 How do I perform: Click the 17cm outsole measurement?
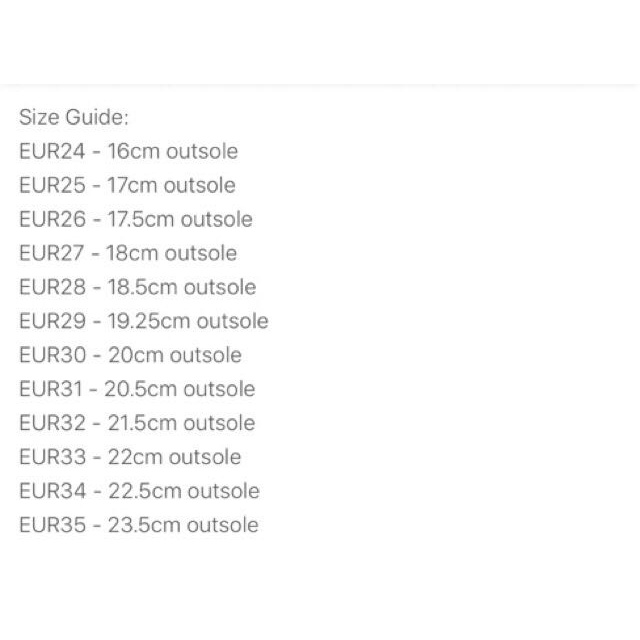[x=171, y=186]
